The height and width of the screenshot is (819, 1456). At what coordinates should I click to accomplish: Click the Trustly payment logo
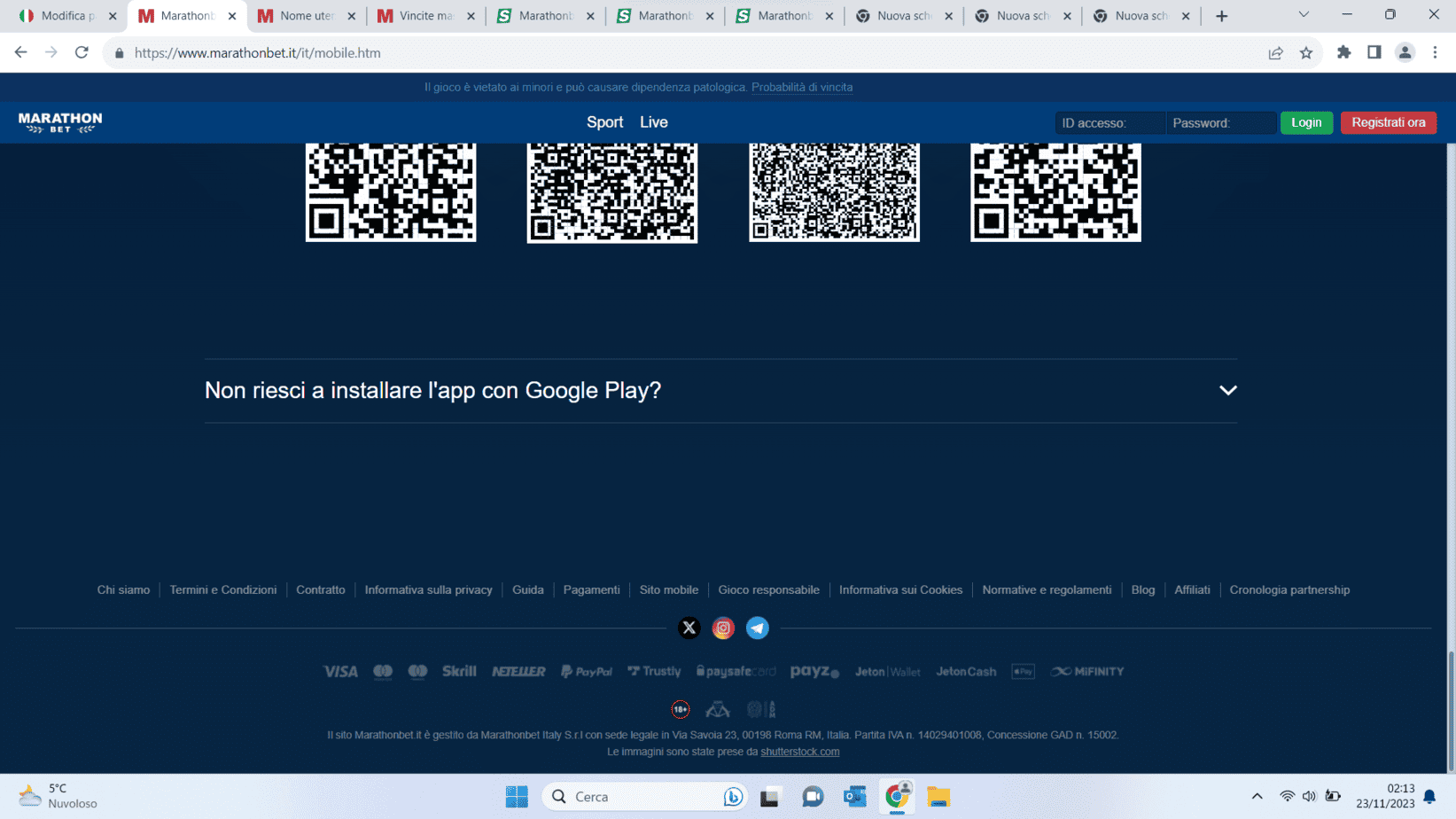(654, 671)
